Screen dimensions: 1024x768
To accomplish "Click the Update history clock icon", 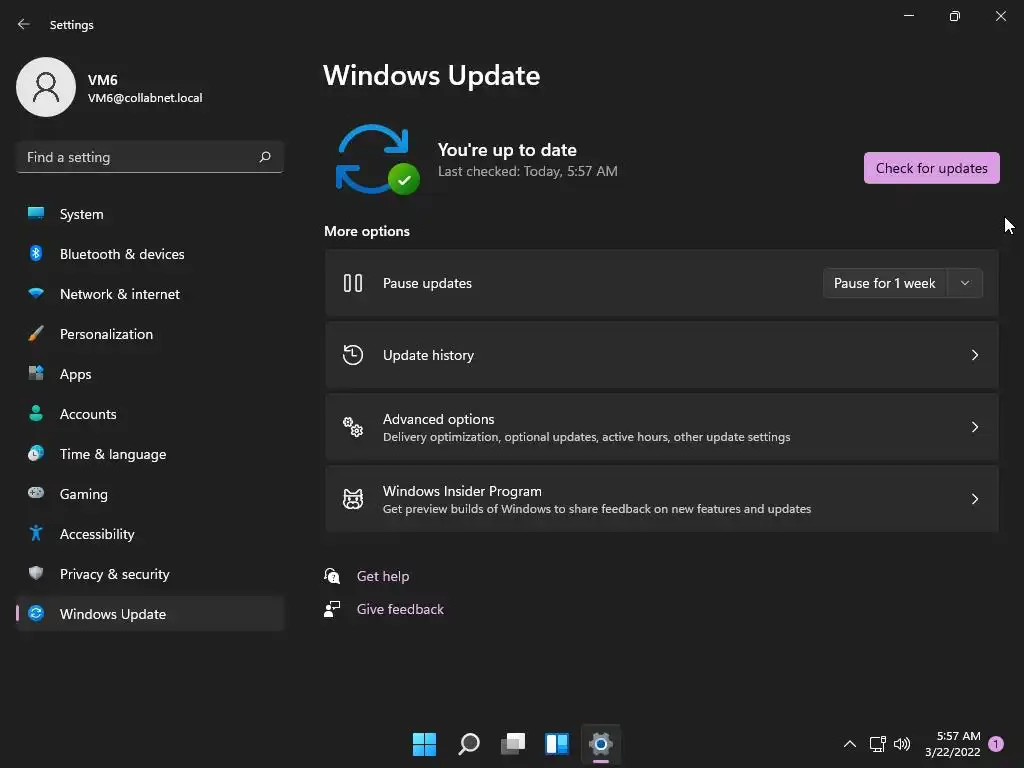I will [x=353, y=355].
